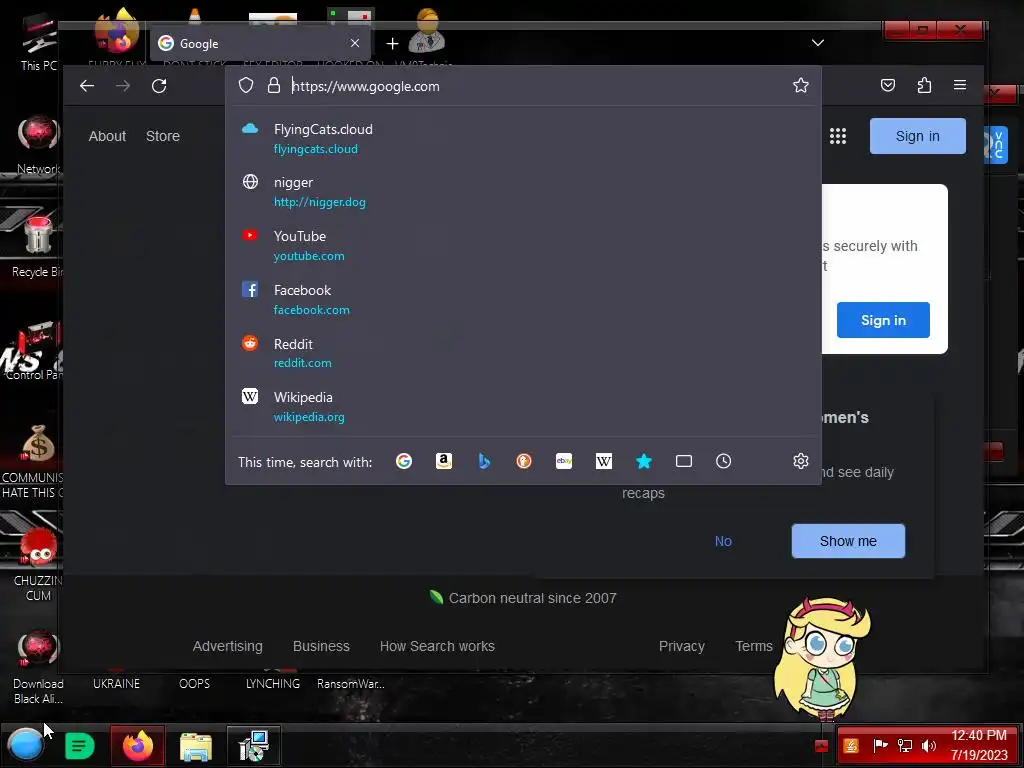
Task: Open the Action Center flag tray icon
Action: 880,745
